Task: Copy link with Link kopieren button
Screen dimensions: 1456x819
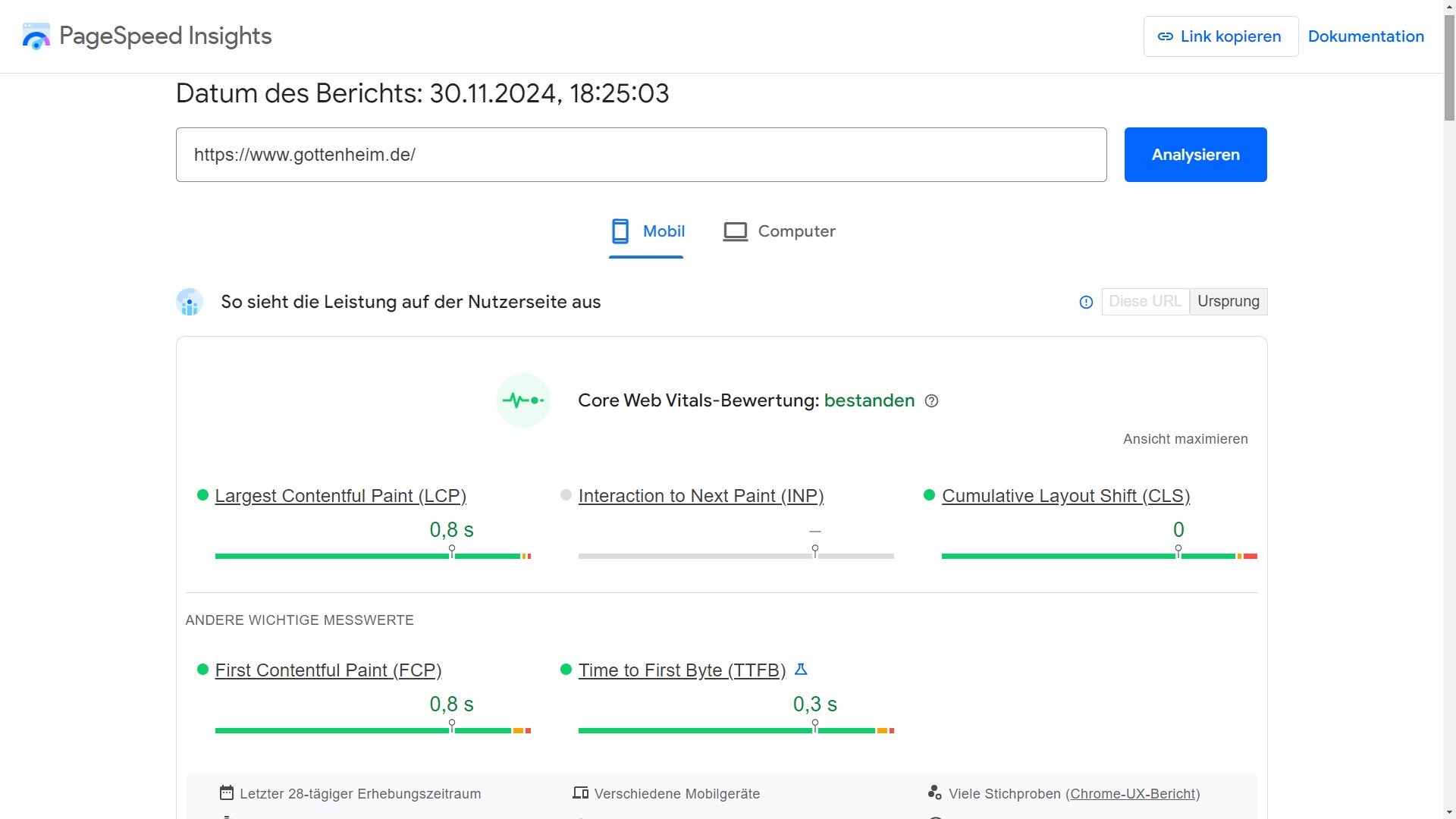Action: point(1220,36)
